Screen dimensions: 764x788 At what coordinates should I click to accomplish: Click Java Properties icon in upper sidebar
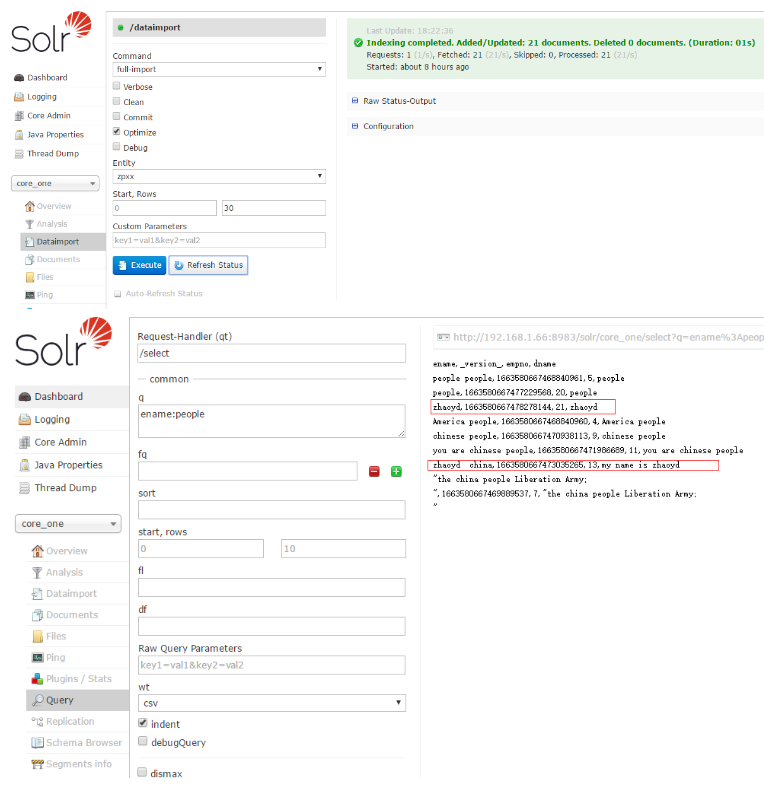(x=19, y=135)
